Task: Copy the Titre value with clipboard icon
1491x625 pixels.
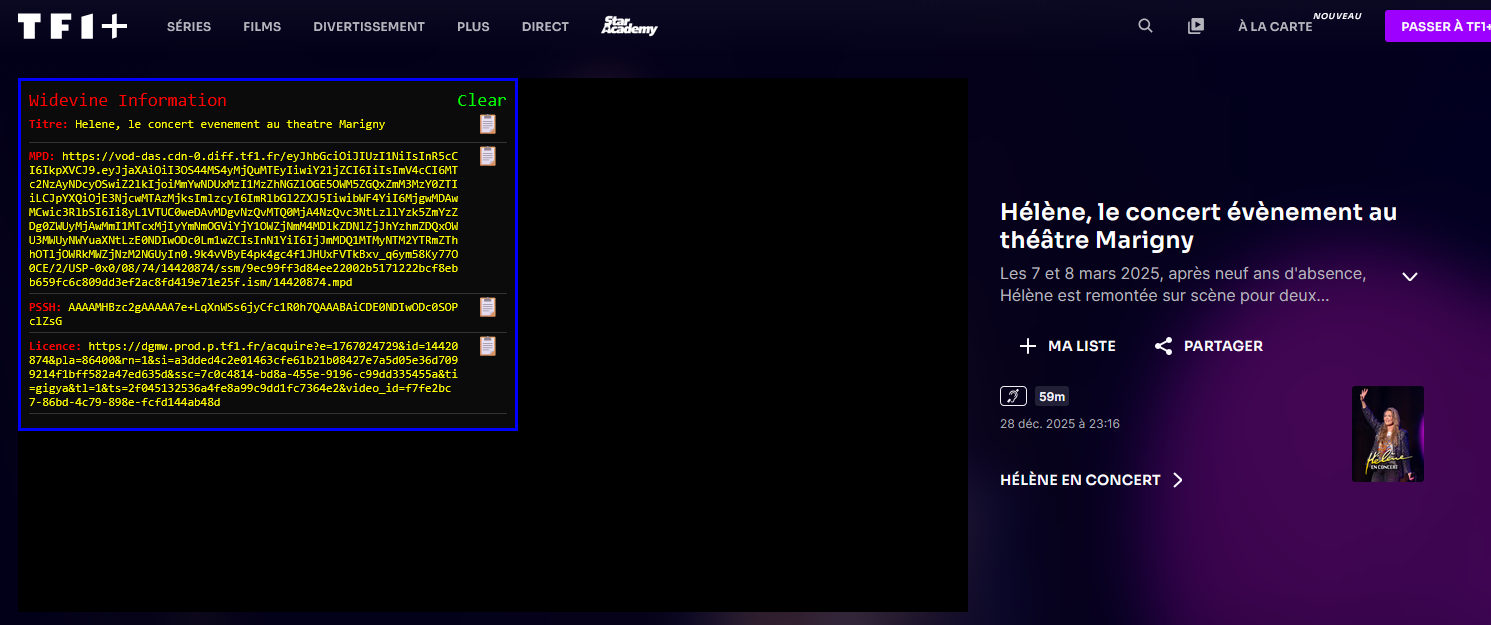Action: point(487,124)
